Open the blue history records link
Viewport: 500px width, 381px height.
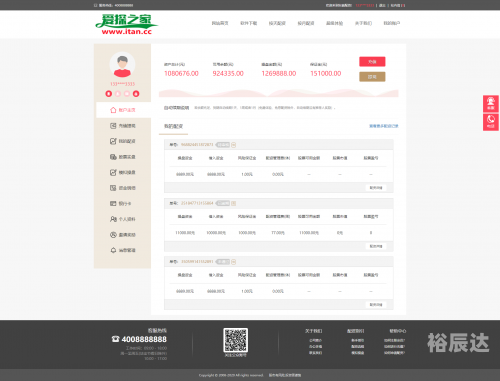click(384, 126)
